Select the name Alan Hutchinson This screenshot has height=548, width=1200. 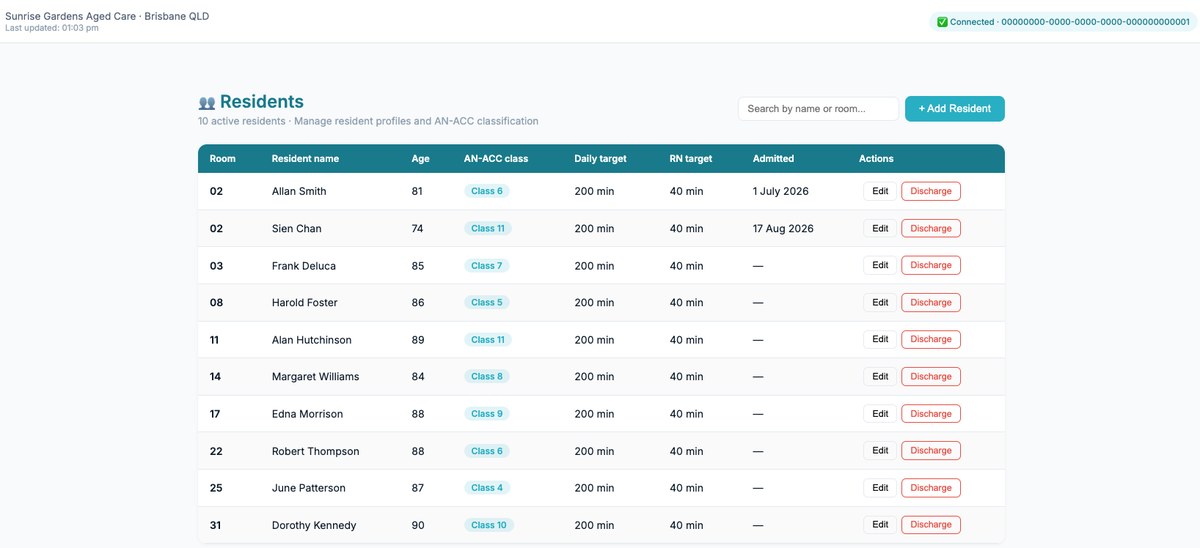coord(312,340)
